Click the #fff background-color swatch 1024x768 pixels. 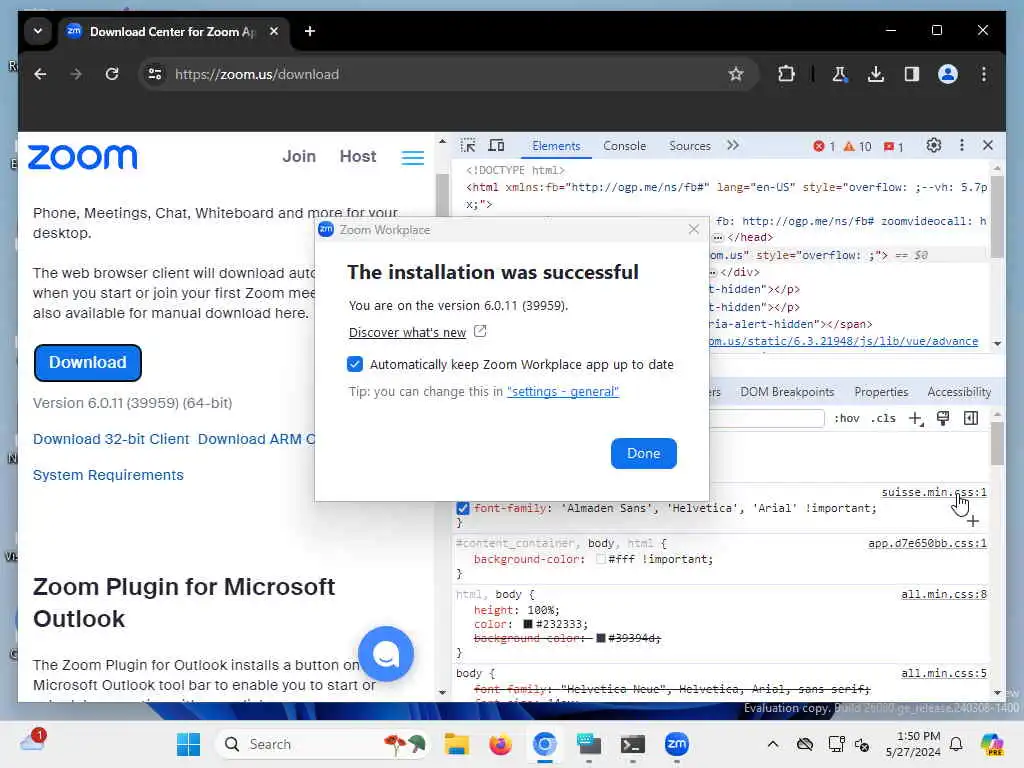coord(600,560)
